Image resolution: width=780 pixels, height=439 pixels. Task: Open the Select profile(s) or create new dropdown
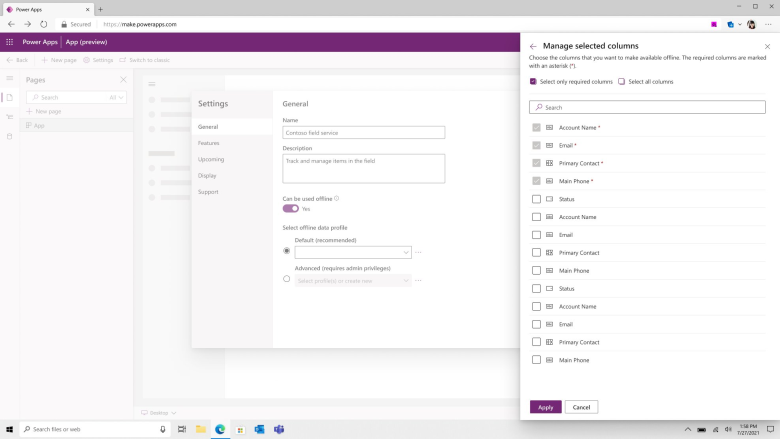(x=353, y=281)
